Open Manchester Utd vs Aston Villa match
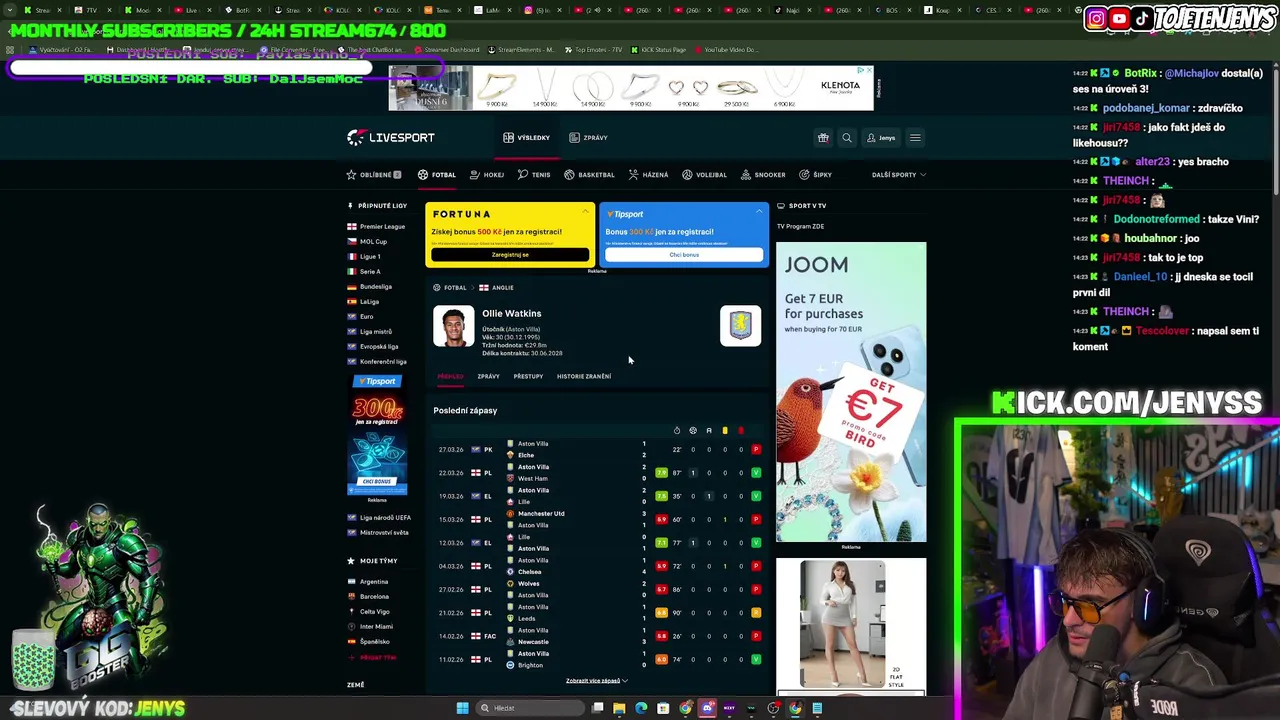This screenshot has height=720, width=1280. pos(598,520)
